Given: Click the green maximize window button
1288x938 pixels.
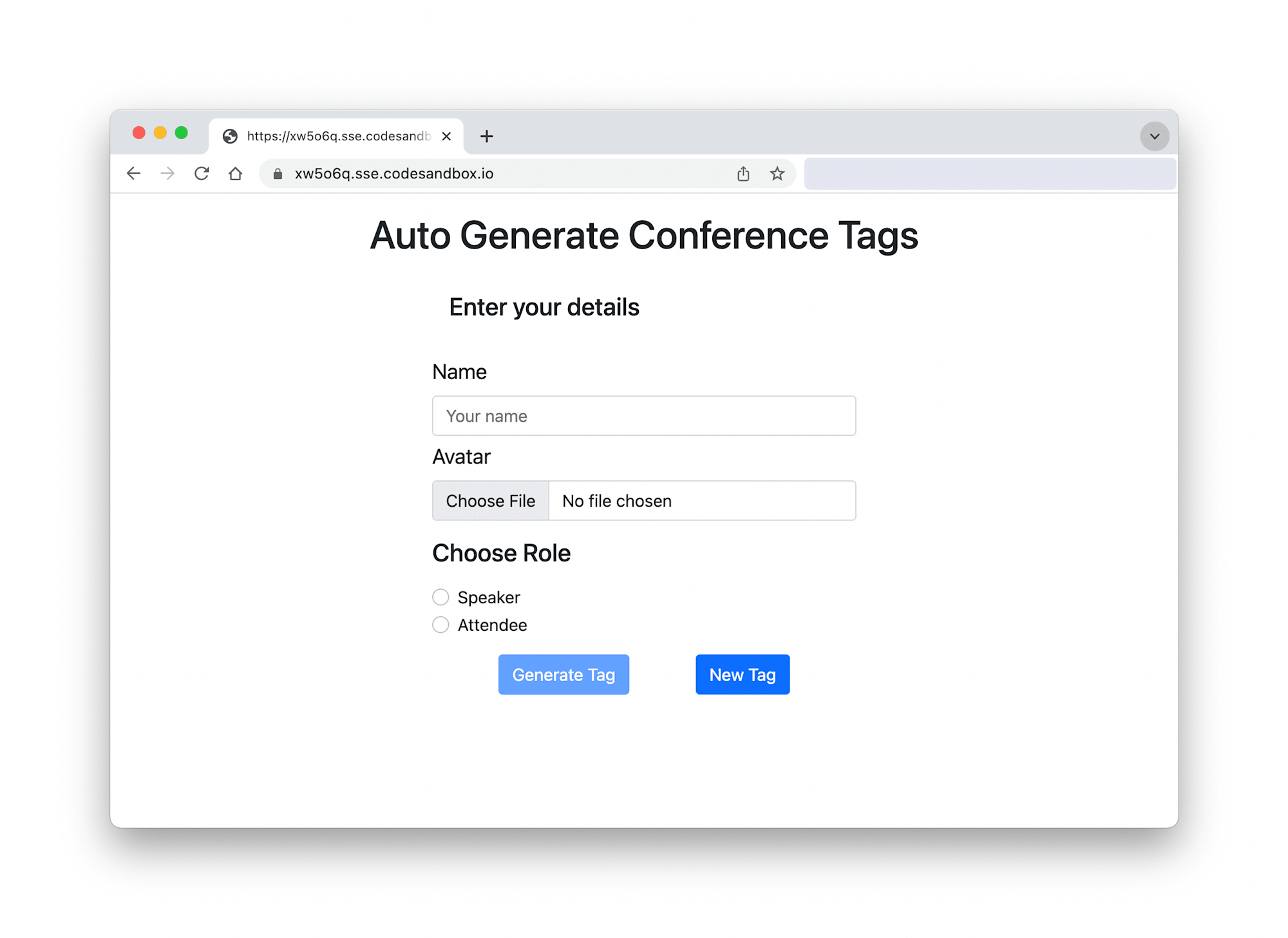Looking at the screenshot, I should click(182, 133).
